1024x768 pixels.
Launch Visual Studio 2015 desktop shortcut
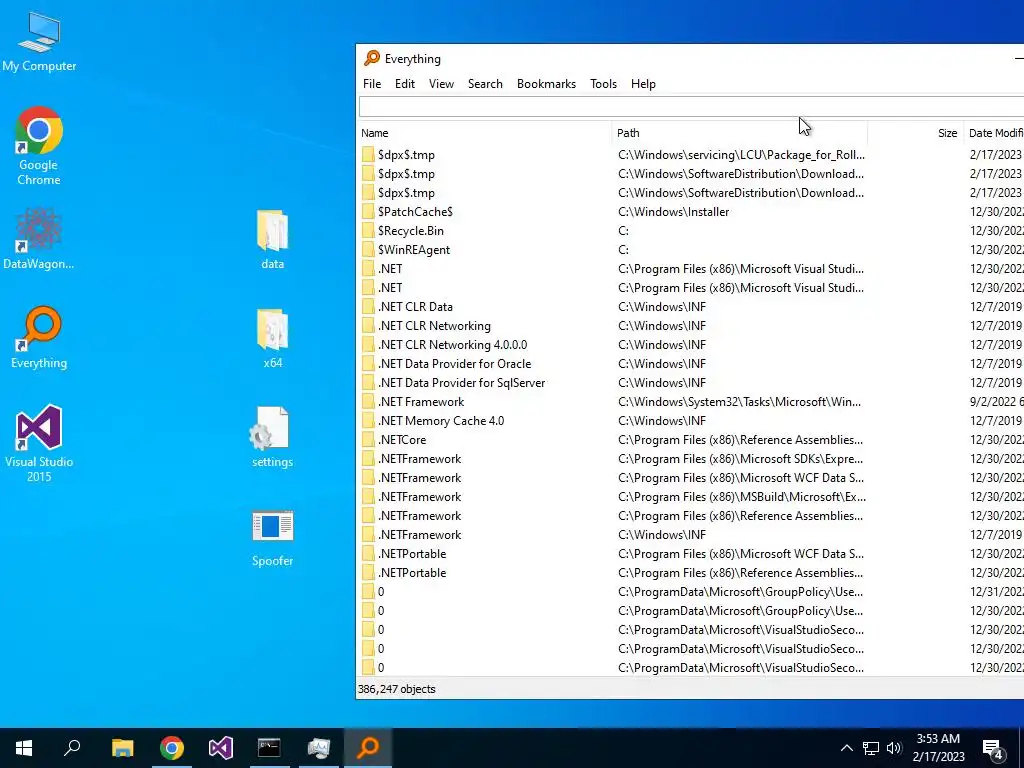[39, 443]
